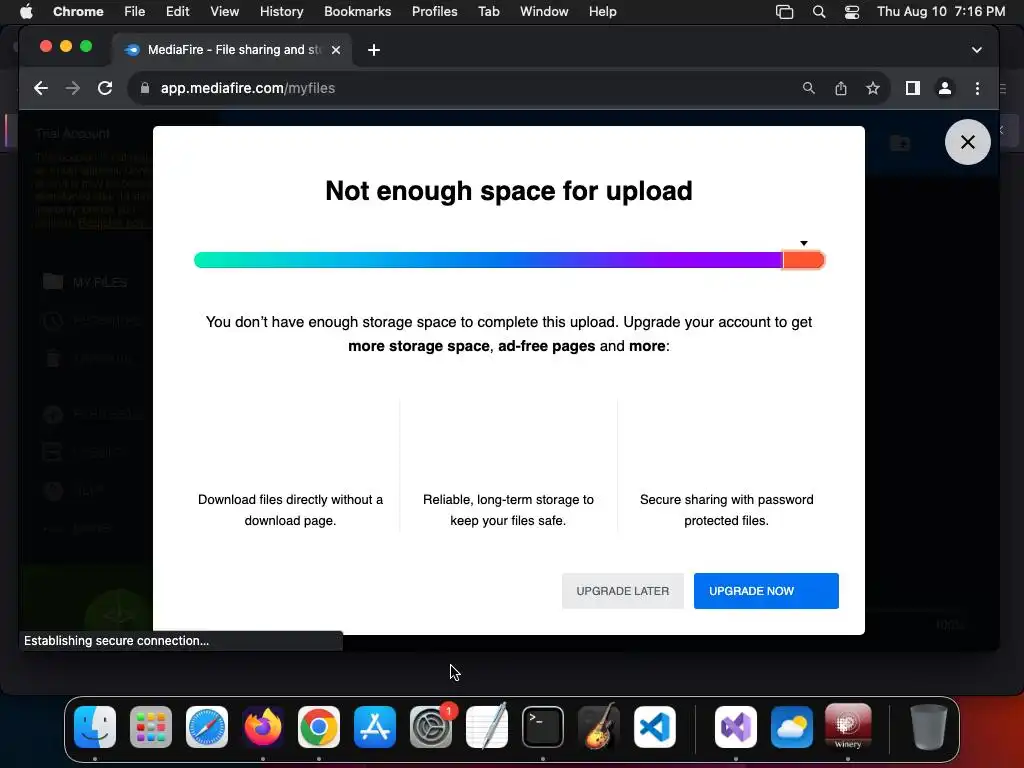Viewport: 1024px width, 768px height.
Task: Open System Settings from the Dock
Action: click(431, 726)
